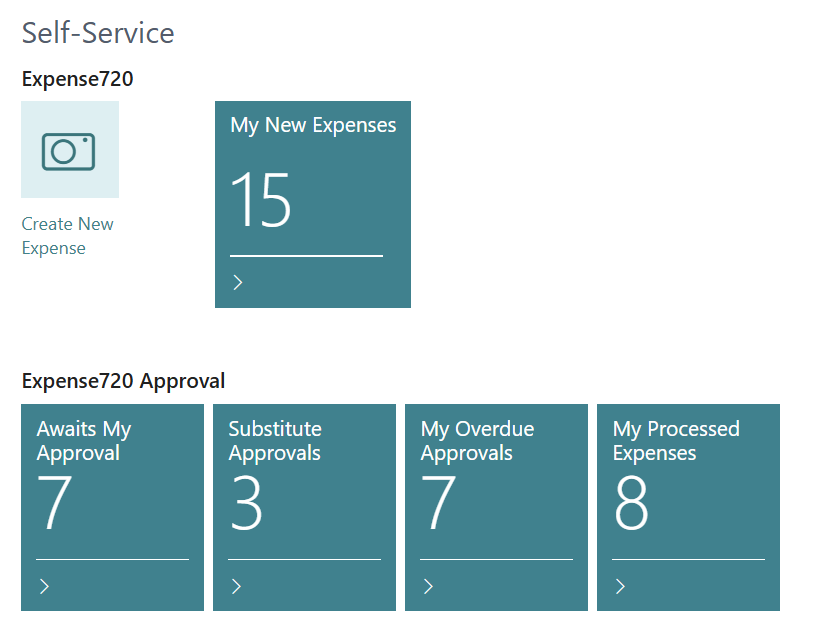Open the Create New Expense link

click(67, 236)
